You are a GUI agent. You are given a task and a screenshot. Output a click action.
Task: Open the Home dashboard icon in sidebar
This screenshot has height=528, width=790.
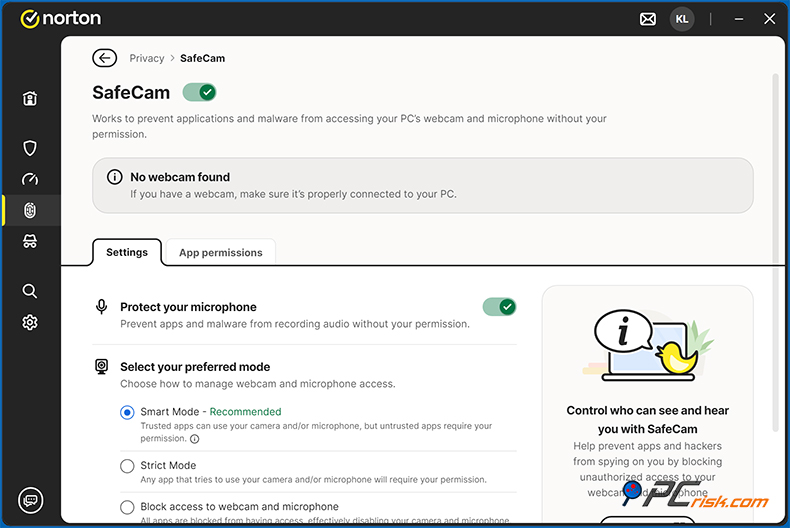coord(30,98)
